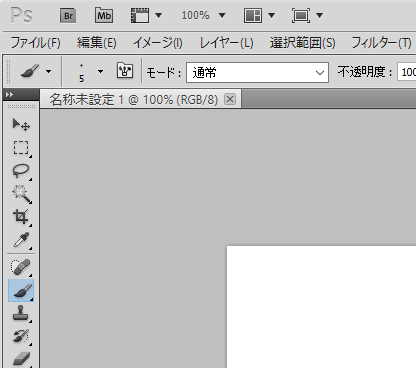Open the View Extras dropdown arrow

159,15
